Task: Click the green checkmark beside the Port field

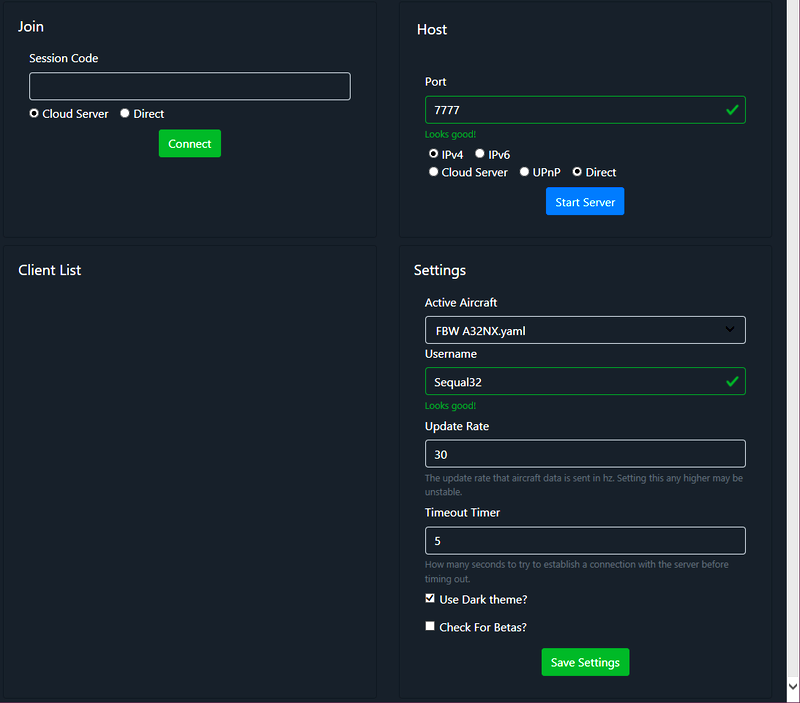Action: [x=733, y=109]
